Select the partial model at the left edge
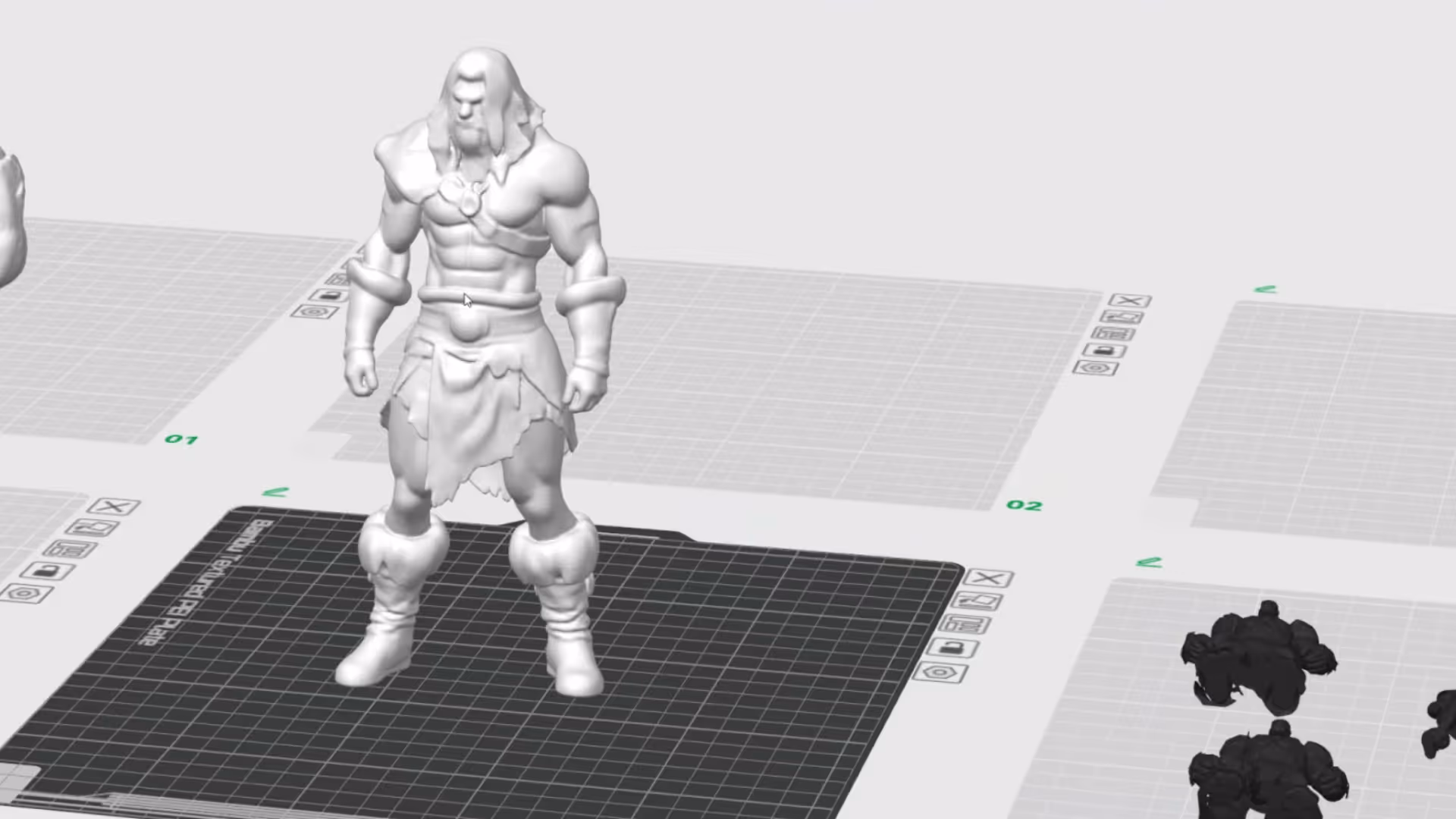Viewport: 1456px width, 819px height. tap(11, 212)
